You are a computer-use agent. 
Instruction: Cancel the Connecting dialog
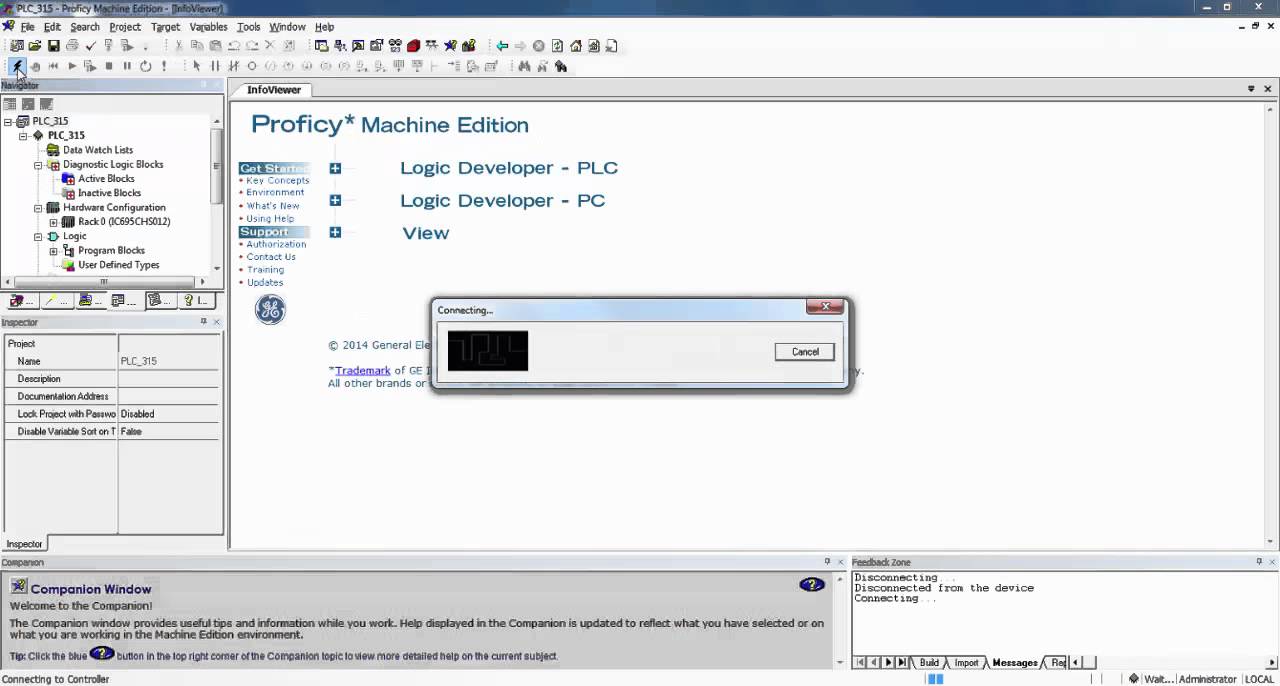(x=805, y=352)
